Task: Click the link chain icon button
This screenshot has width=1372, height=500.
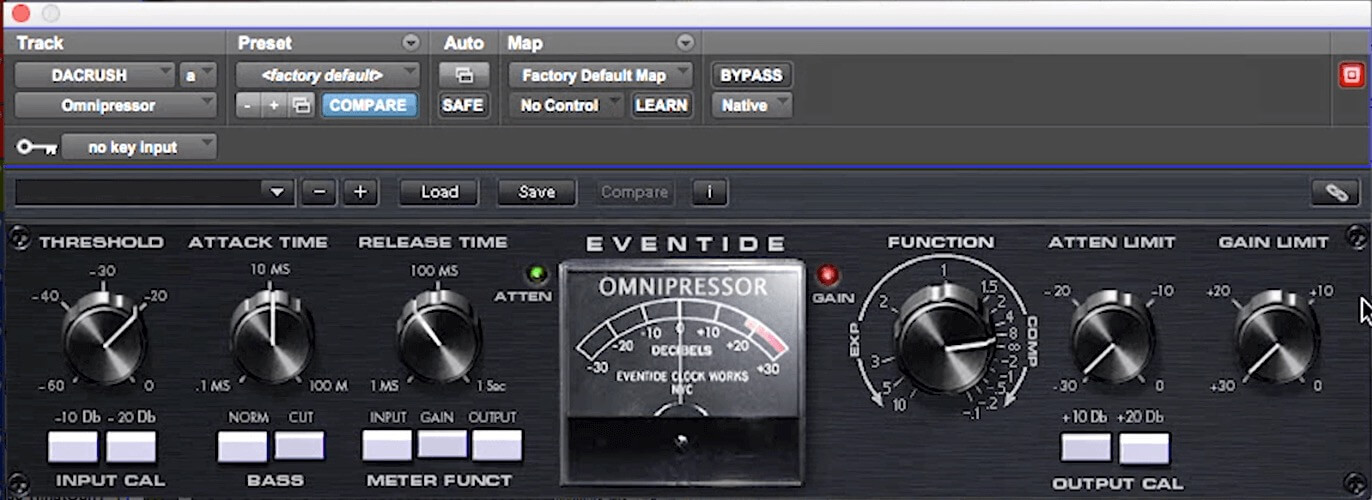Action: (1335, 192)
